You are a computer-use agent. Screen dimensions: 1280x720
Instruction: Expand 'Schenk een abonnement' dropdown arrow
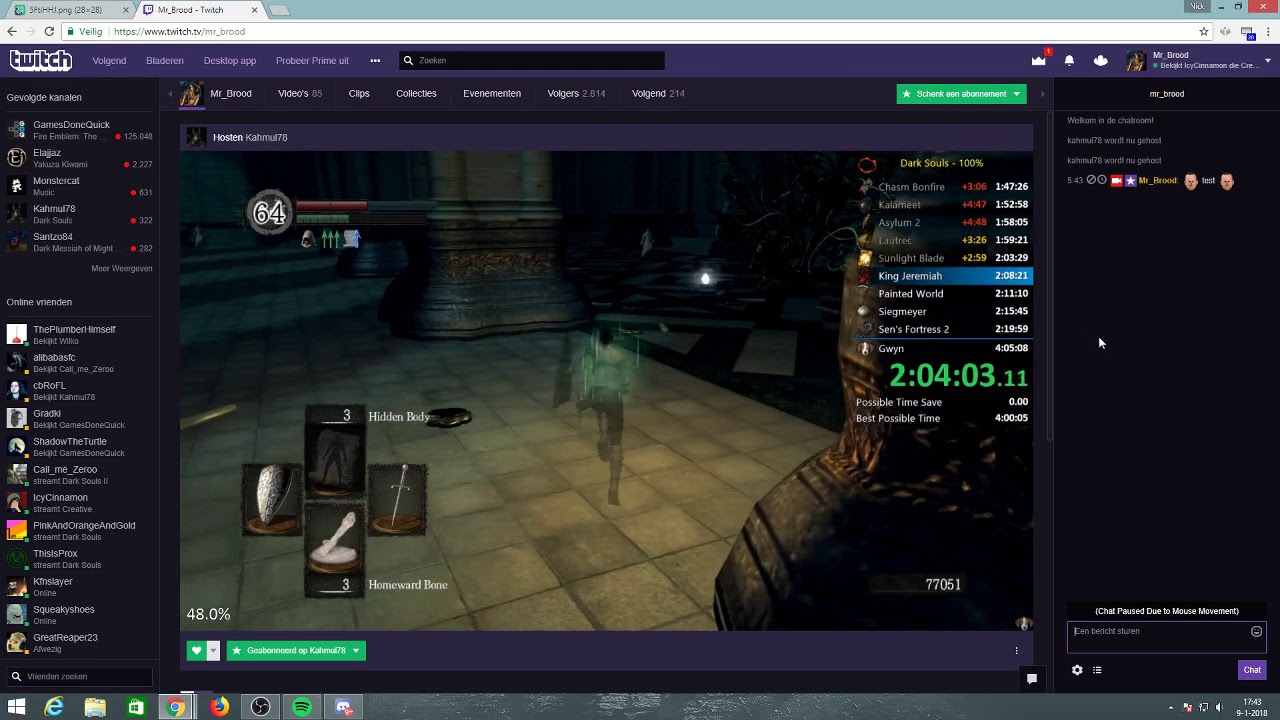[x=1016, y=94]
